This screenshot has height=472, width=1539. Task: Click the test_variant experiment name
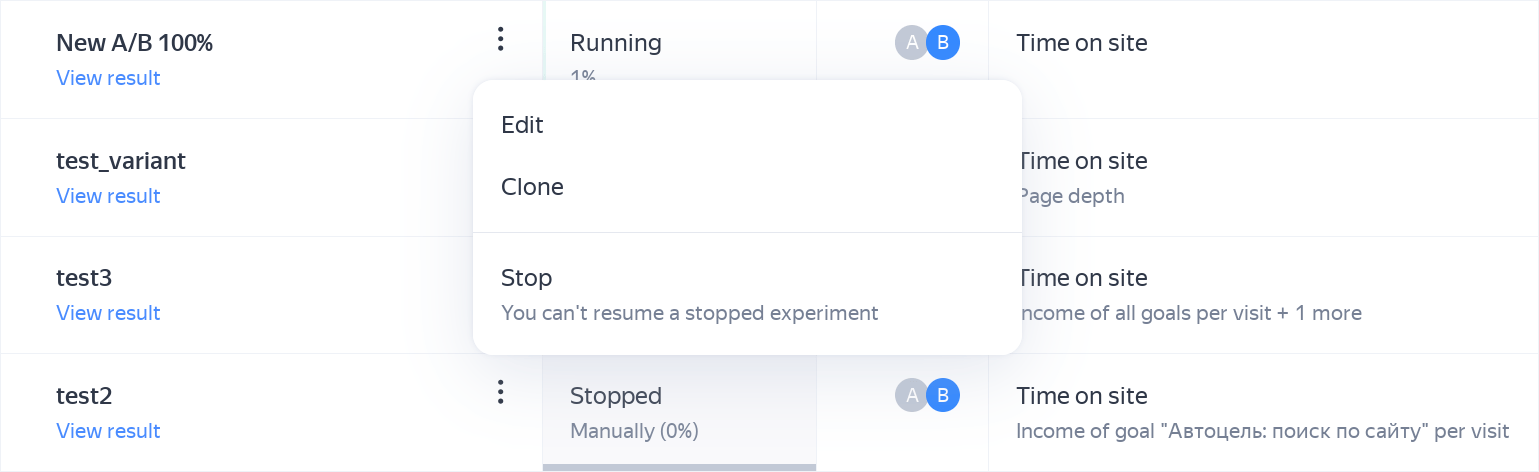tap(121, 161)
